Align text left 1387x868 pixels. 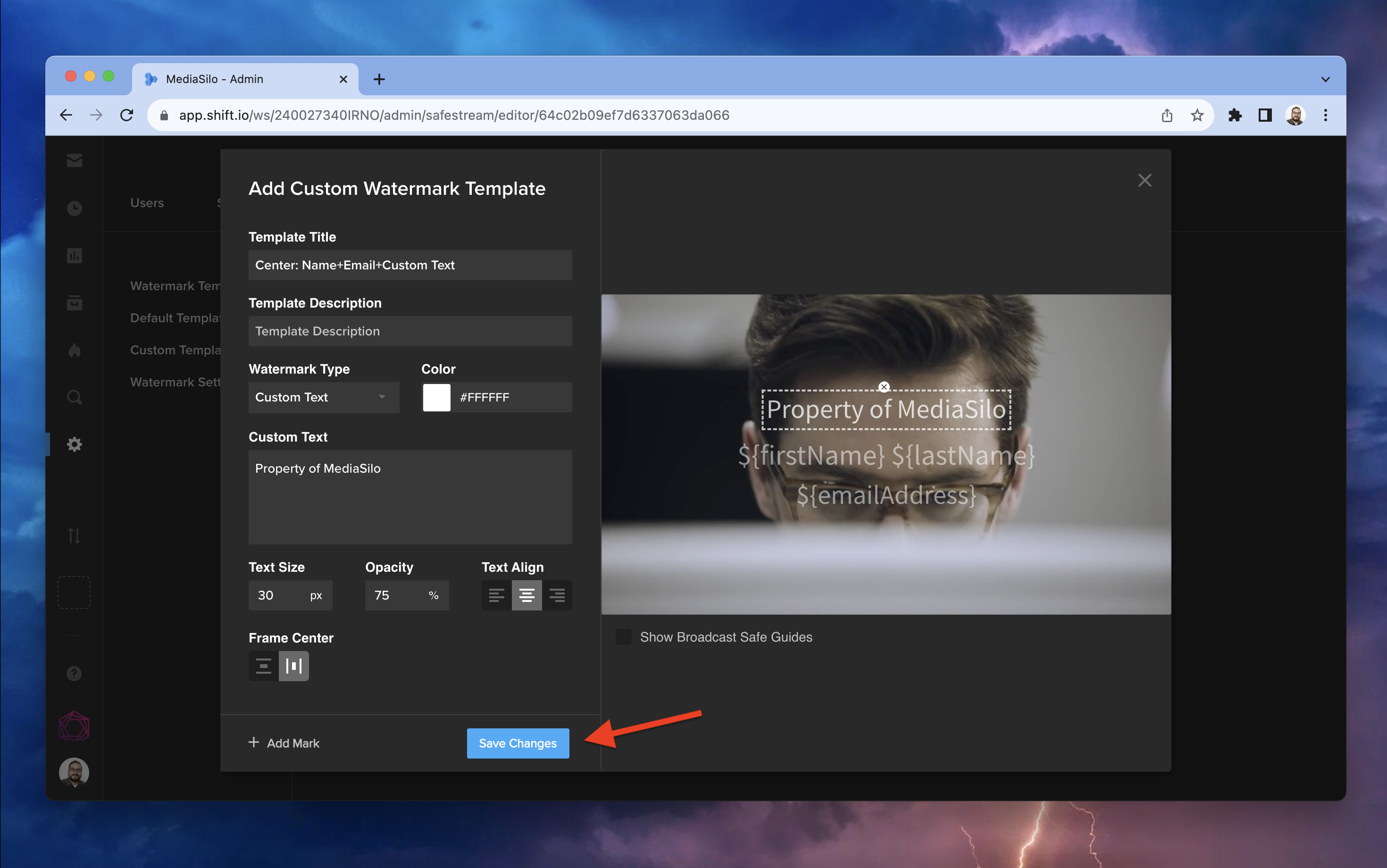[x=497, y=595]
